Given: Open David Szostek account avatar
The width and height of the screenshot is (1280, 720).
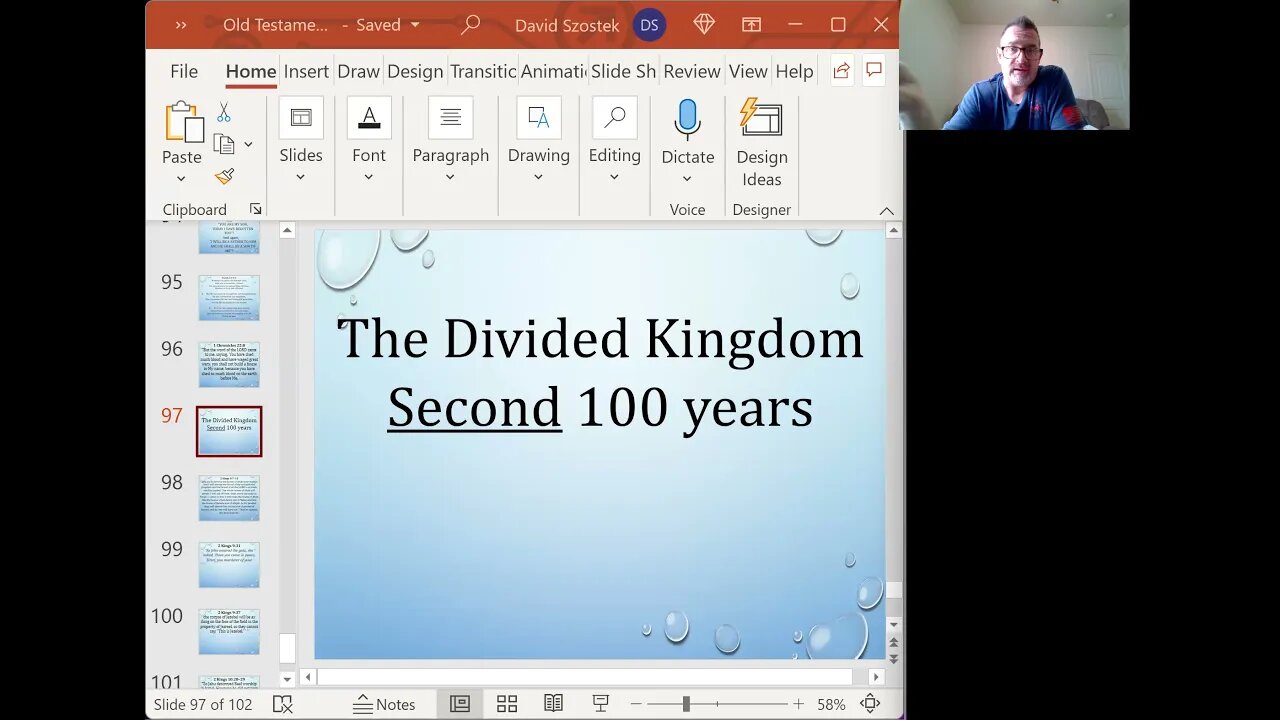Looking at the screenshot, I should [649, 25].
